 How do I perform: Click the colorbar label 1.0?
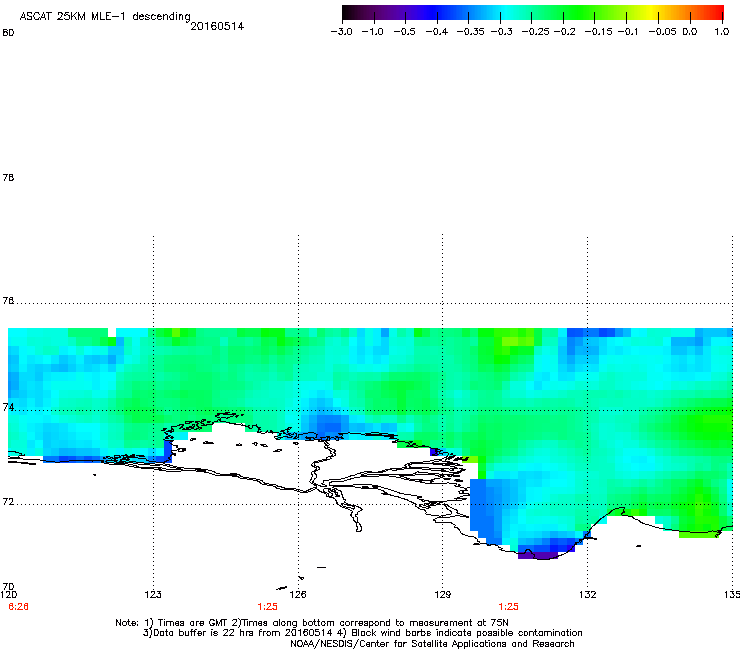[722, 32]
